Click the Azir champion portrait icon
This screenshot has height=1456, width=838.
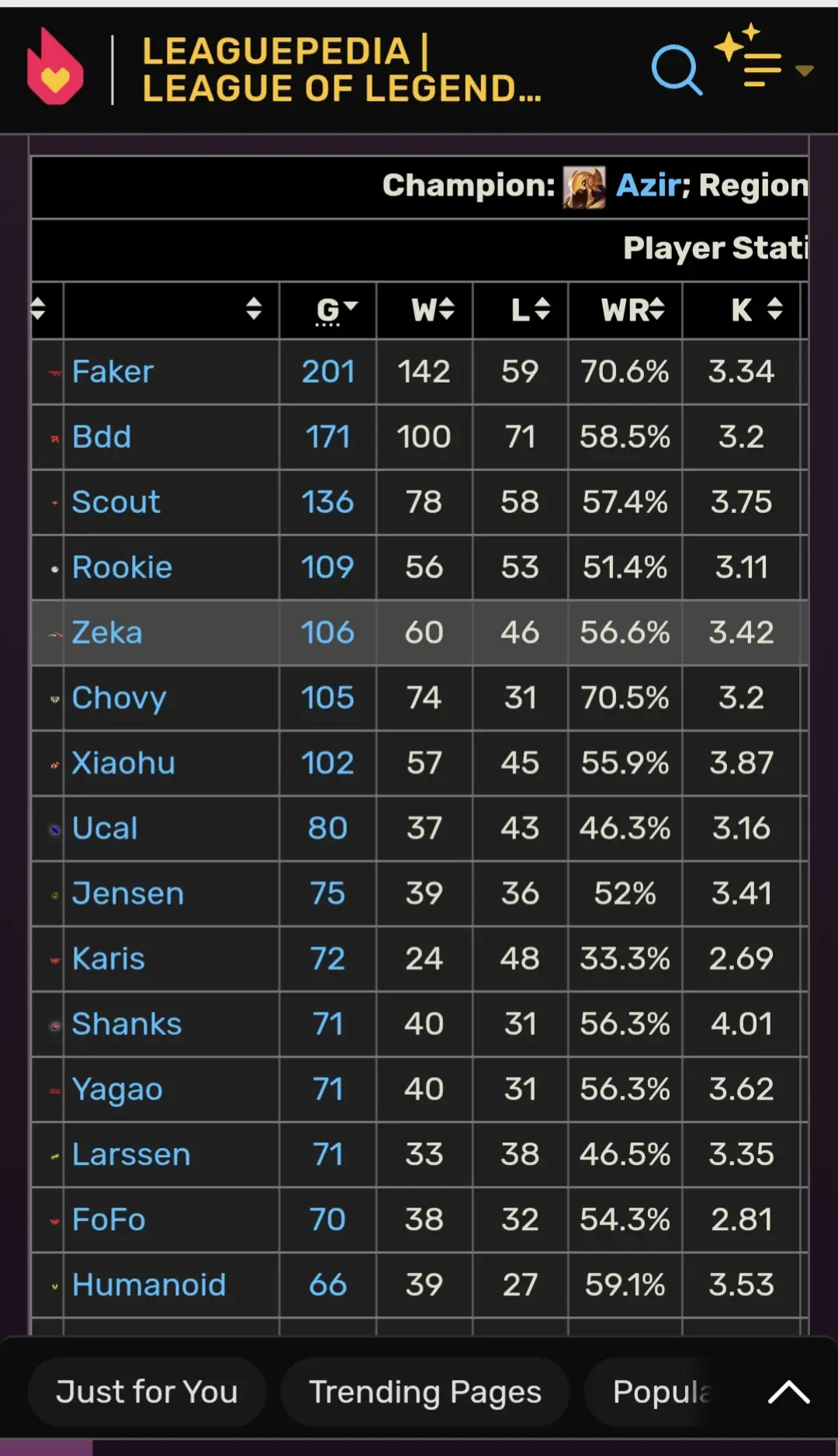coord(584,187)
